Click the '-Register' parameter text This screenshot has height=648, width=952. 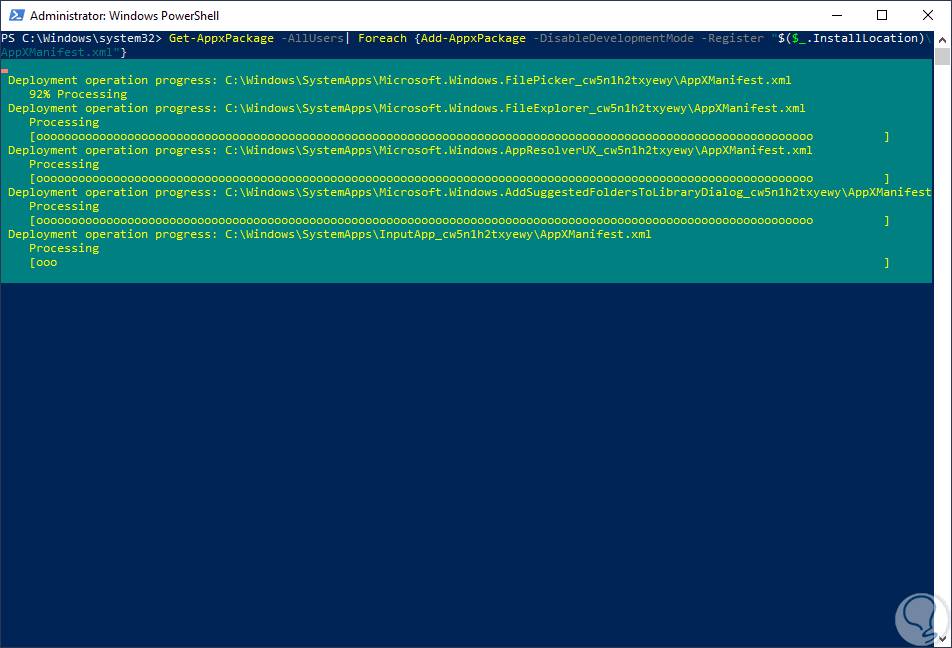tap(732, 38)
